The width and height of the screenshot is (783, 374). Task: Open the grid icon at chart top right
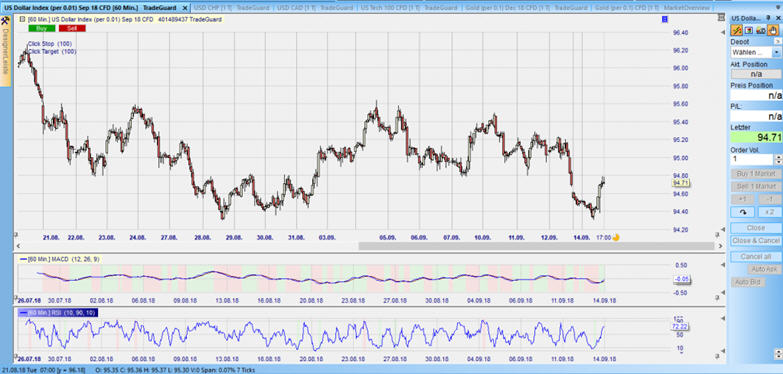pyautogui.click(x=721, y=17)
